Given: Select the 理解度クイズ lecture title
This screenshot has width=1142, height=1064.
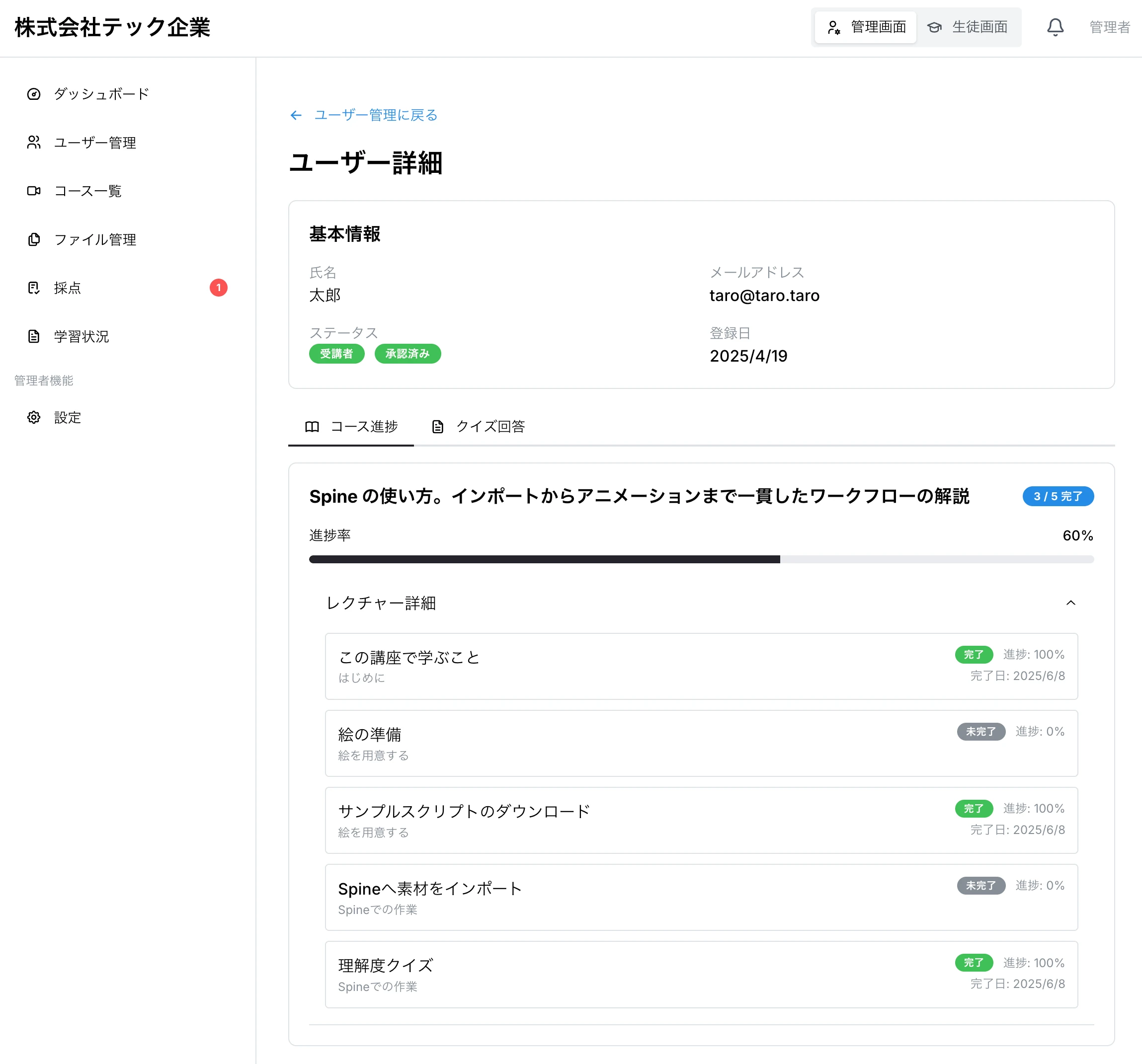Looking at the screenshot, I should click(x=386, y=965).
